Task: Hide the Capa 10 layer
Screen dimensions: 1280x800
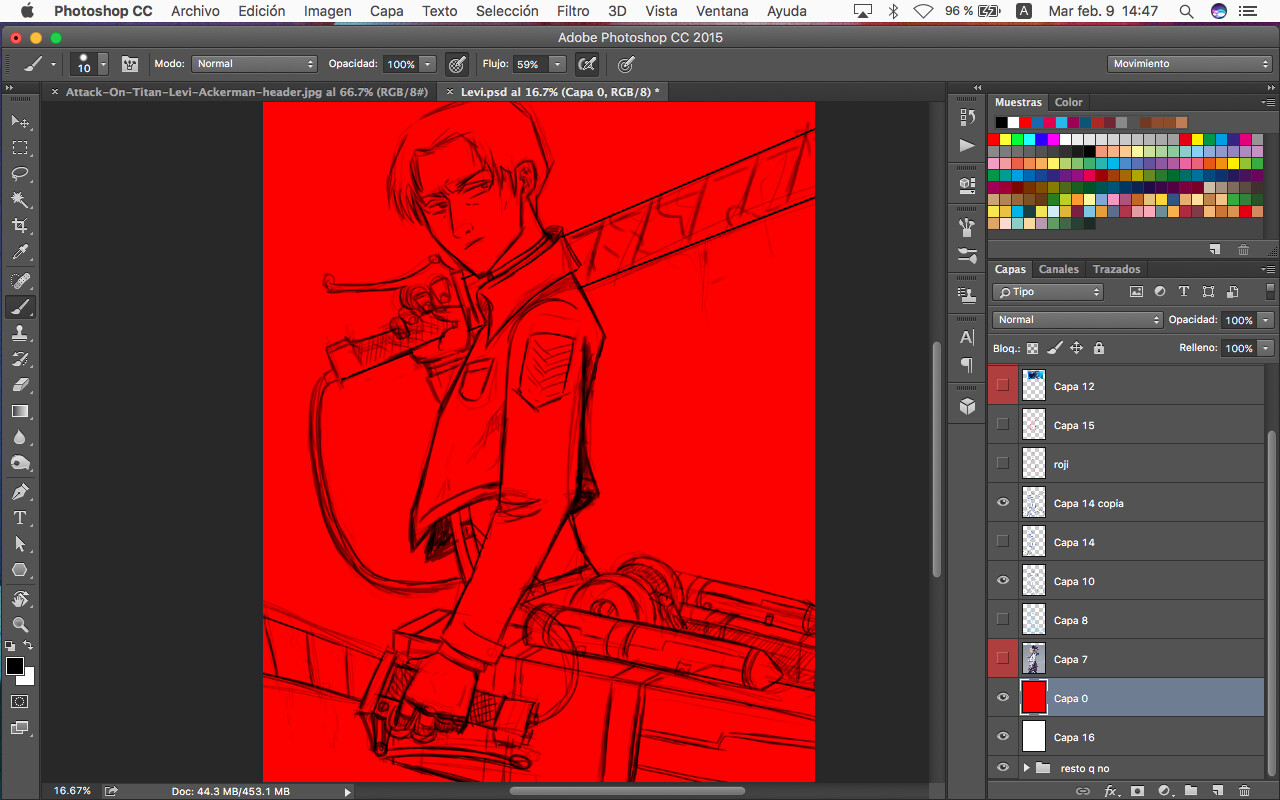Action: (x=1003, y=581)
